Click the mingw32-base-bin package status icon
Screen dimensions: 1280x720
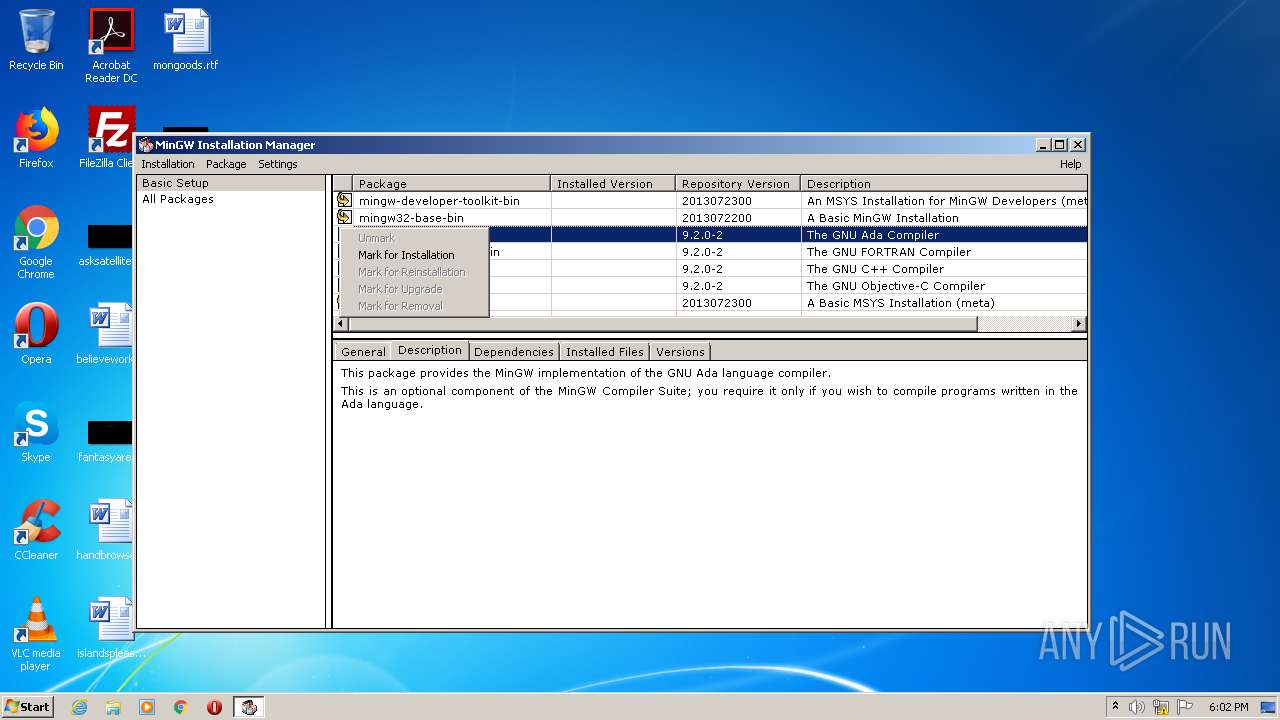tap(344, 217)
